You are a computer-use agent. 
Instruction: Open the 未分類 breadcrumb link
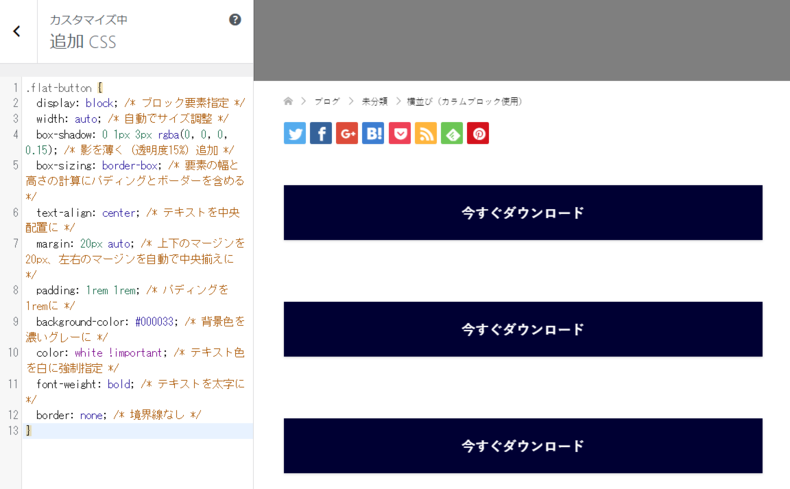[x=375, y=101]
